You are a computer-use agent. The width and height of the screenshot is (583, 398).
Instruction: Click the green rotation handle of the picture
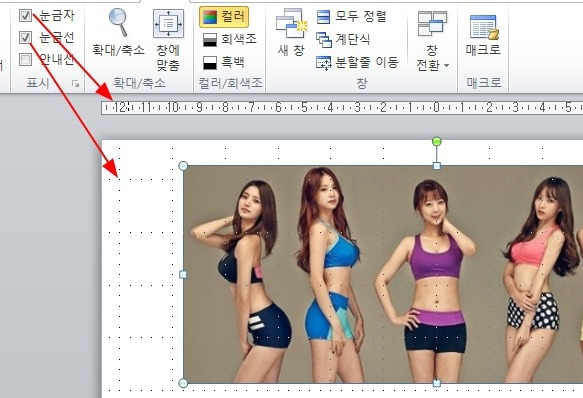coord(437,141)
